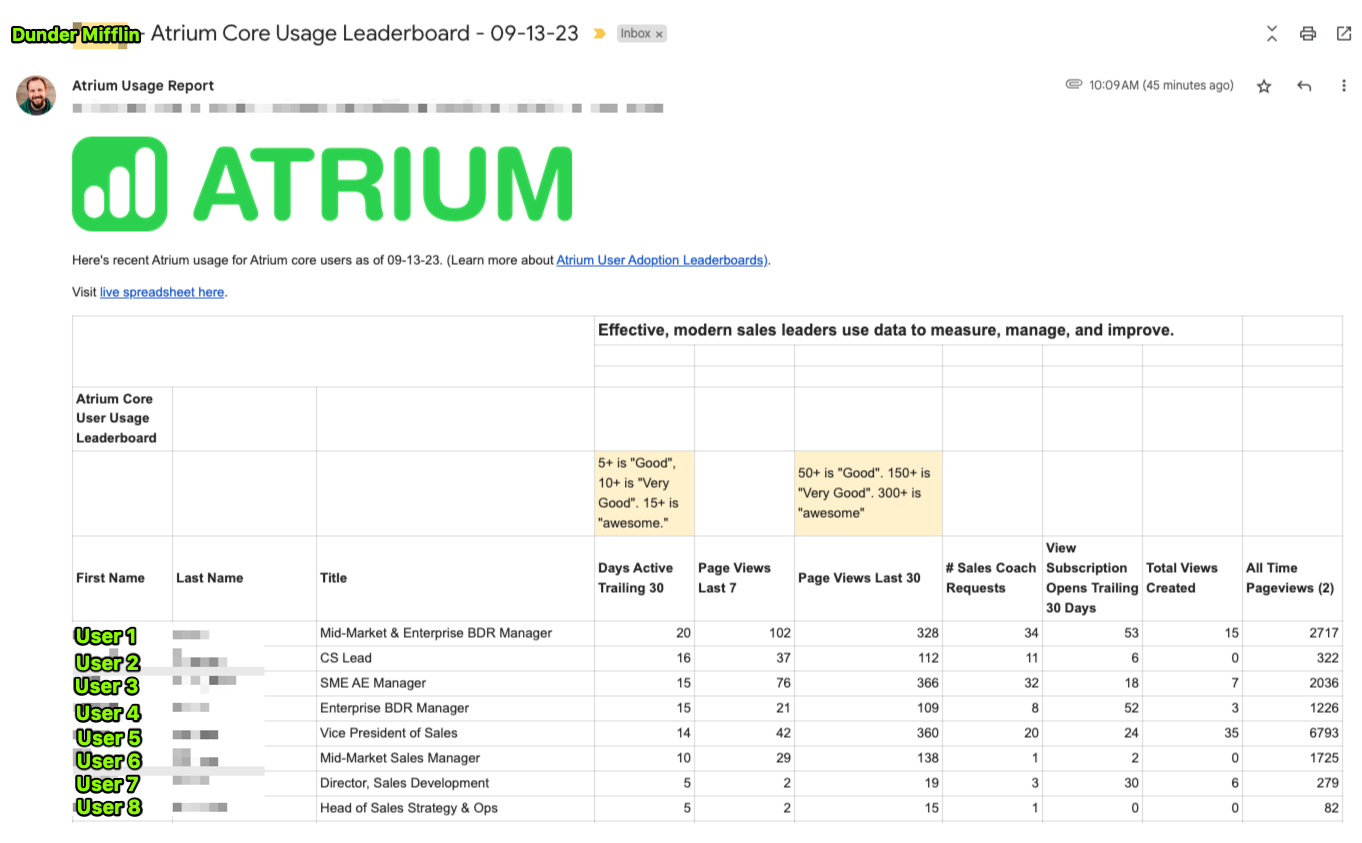Click the expand/collapse all arrows icon

point(1272,34)
